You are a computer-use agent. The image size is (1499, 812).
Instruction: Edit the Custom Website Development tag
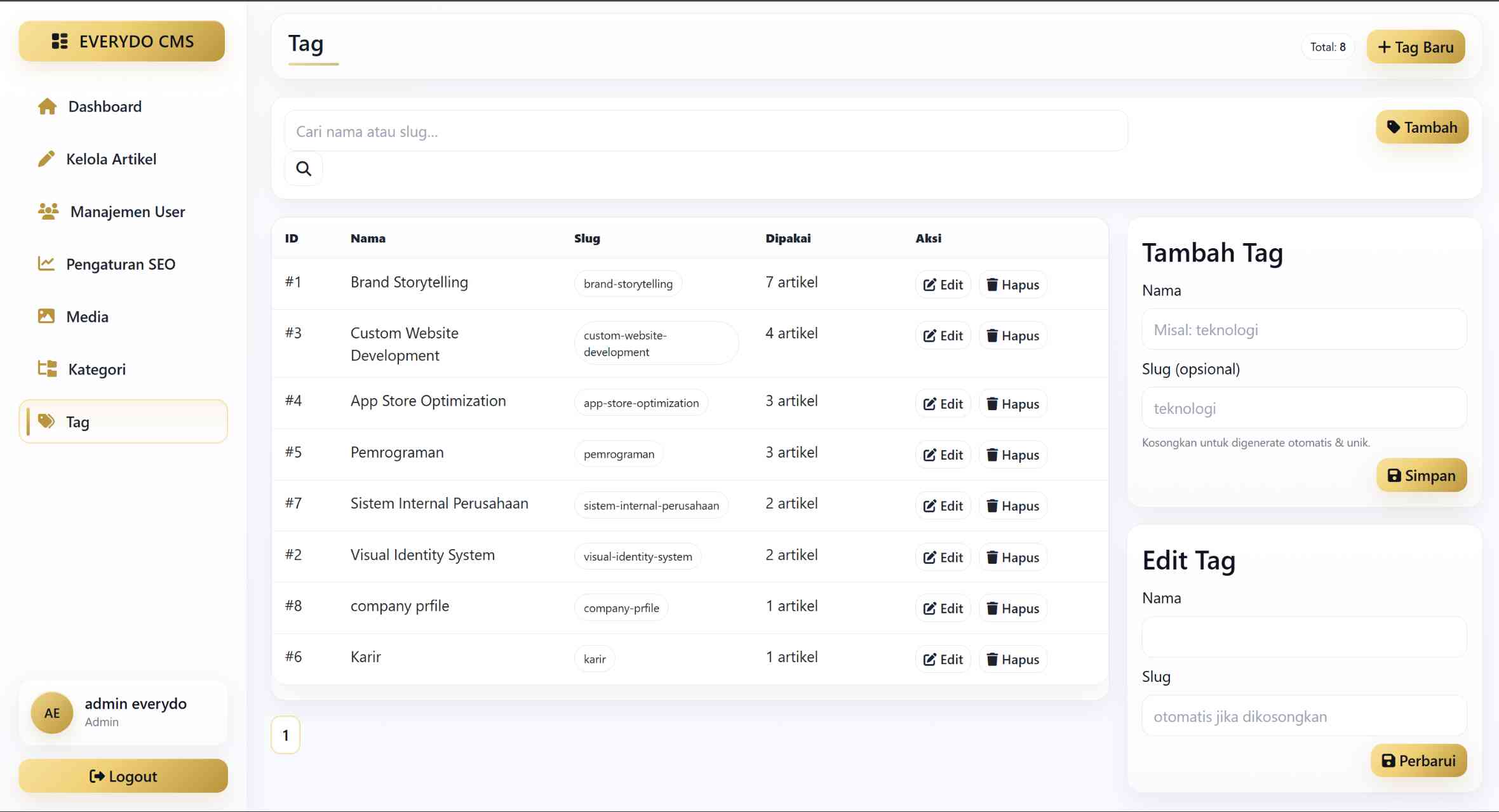point(943,336)
